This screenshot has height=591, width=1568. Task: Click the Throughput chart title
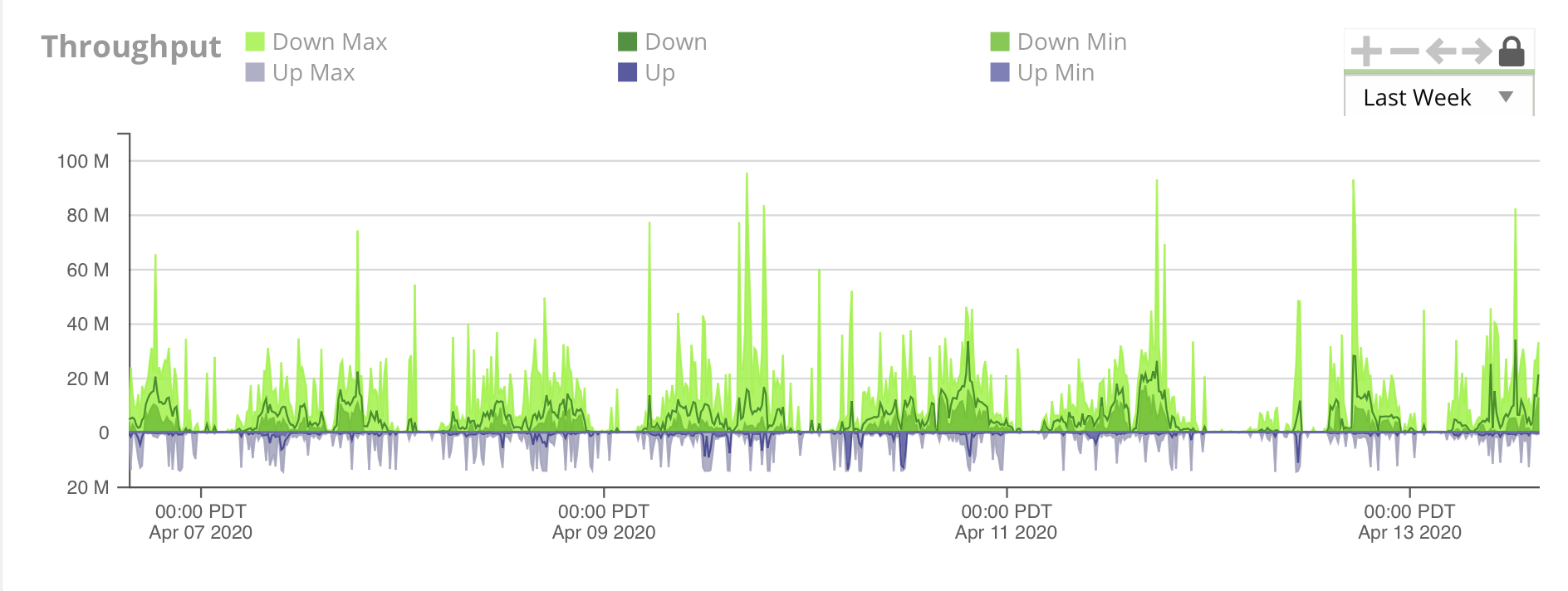point(131,47)
